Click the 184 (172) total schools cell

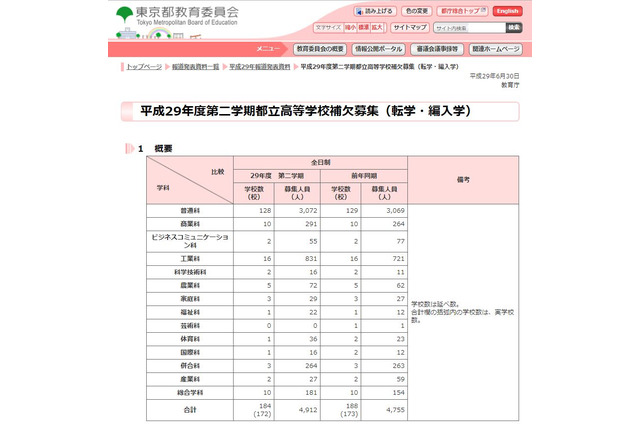tap(262, 410)
